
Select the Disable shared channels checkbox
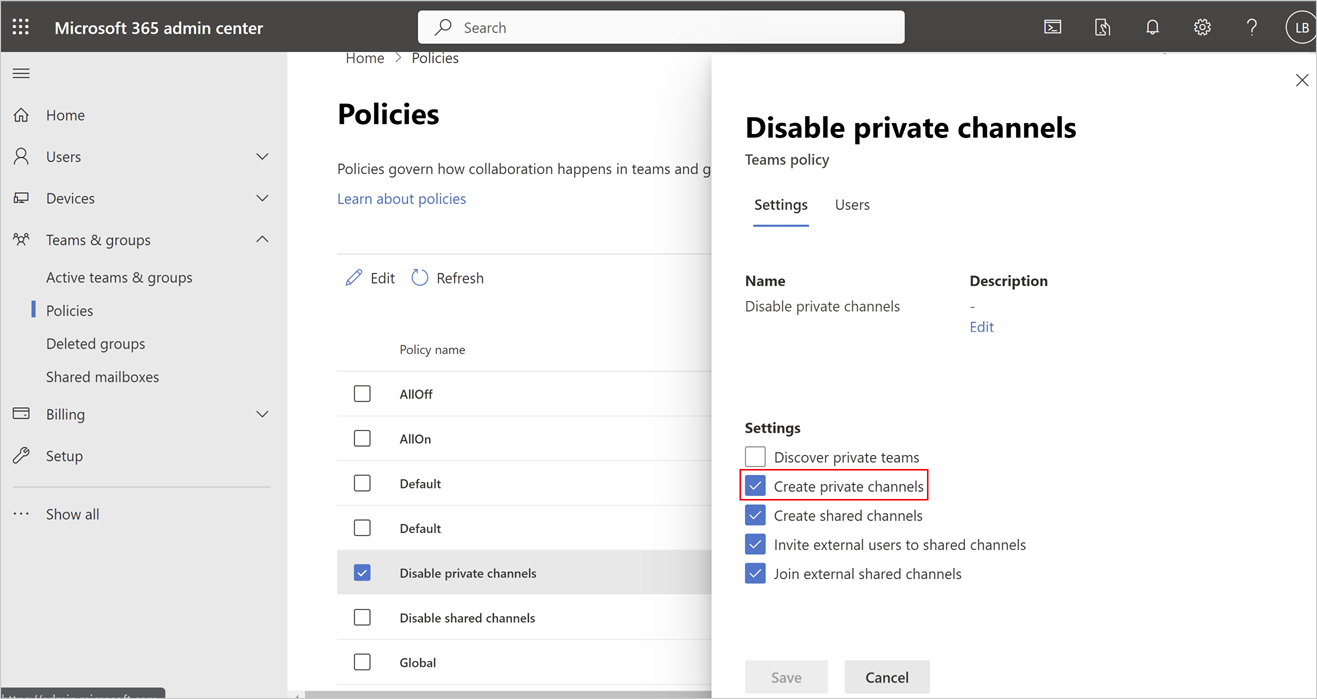click(x=362, y=617)
